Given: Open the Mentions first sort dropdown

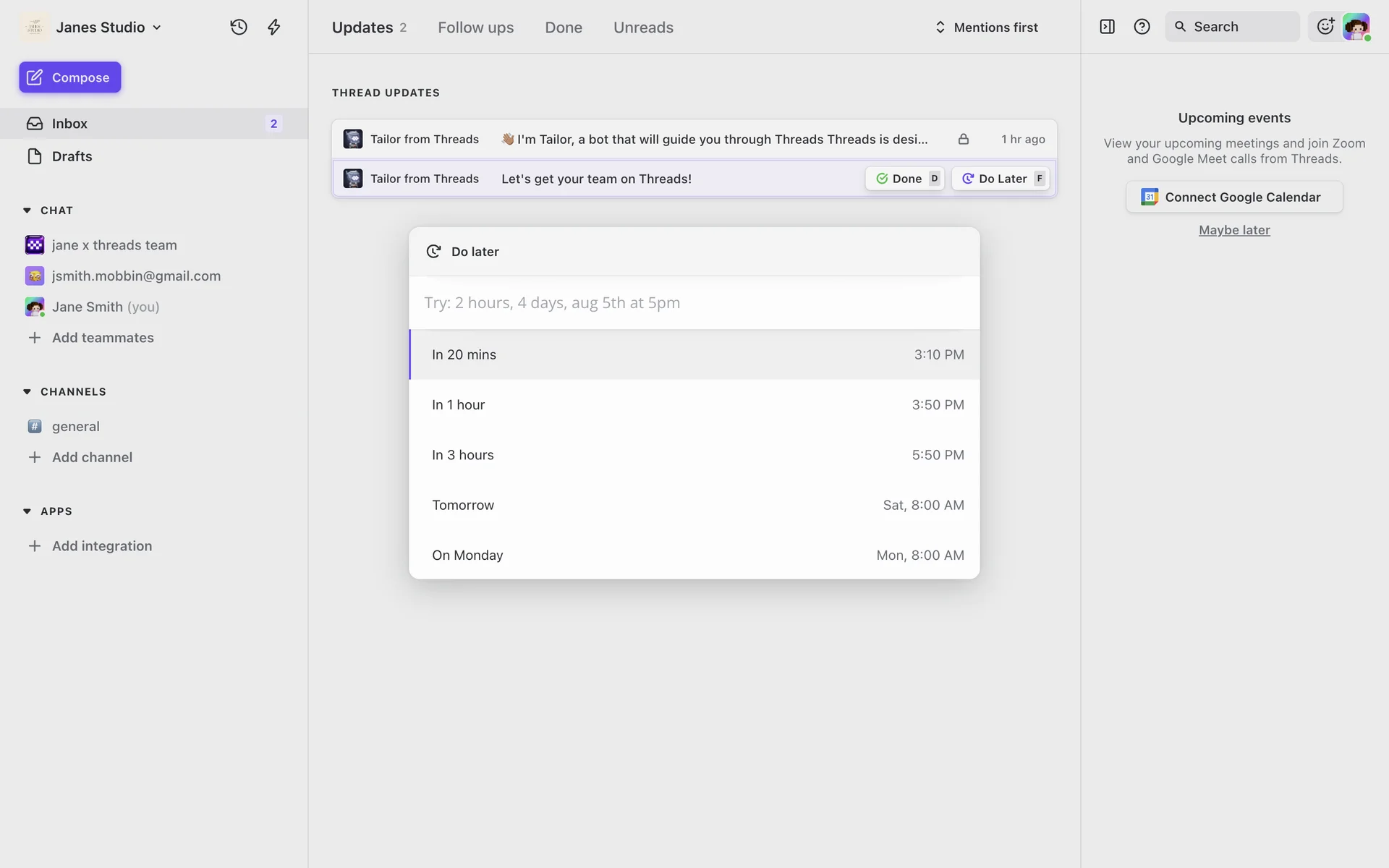Looking at the screenshot, I should [x=987, y=27].
